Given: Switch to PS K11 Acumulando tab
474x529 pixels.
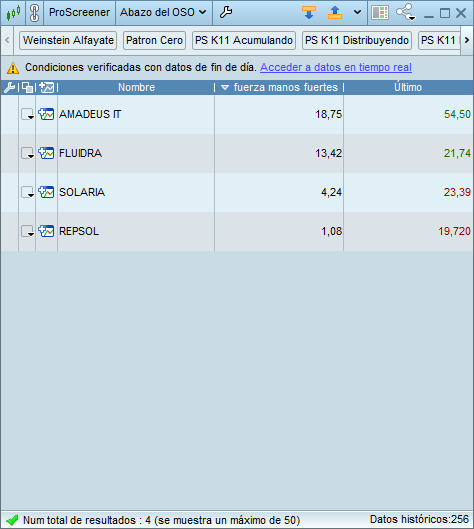Looking at the screenshot, I should coord(244,40).
